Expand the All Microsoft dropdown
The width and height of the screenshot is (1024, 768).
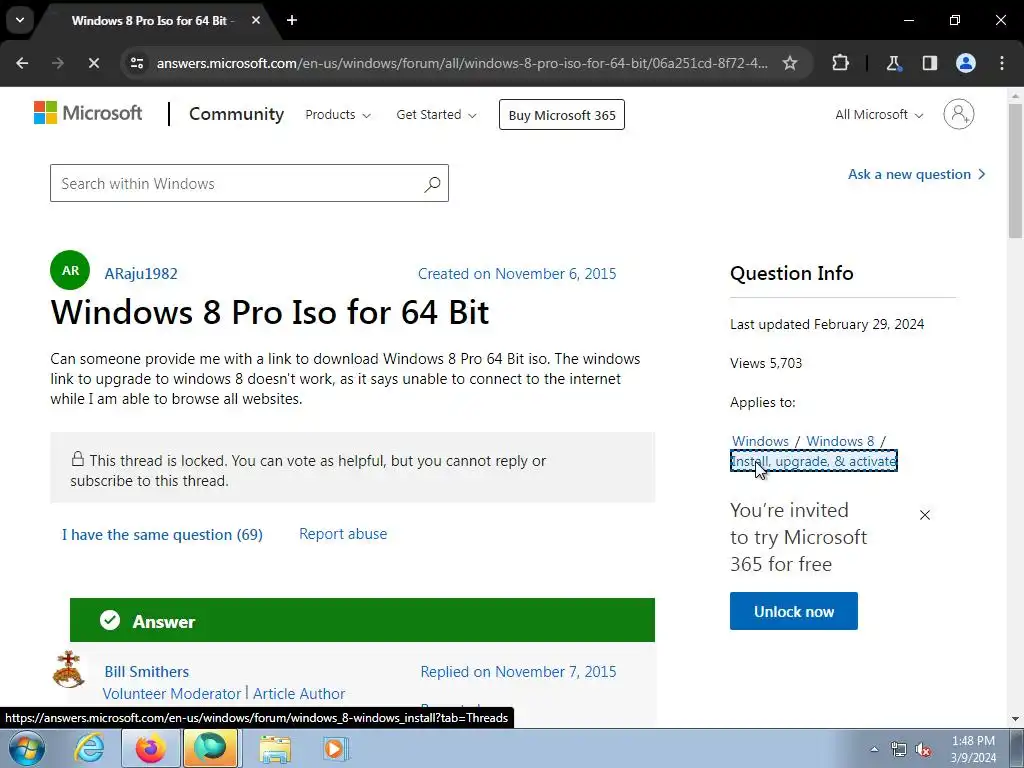pyautogui.click(x=879, y=115)
